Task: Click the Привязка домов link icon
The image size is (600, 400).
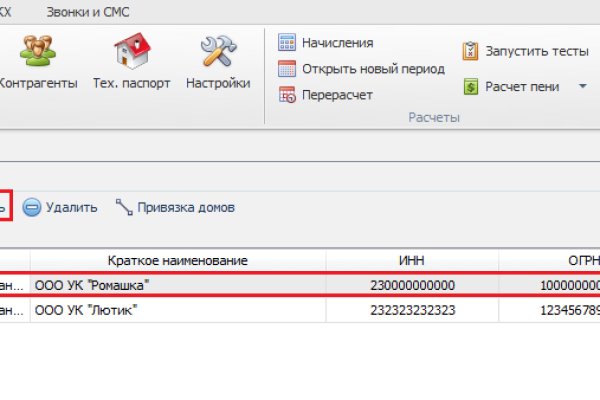Action: [x=124, y=208]
